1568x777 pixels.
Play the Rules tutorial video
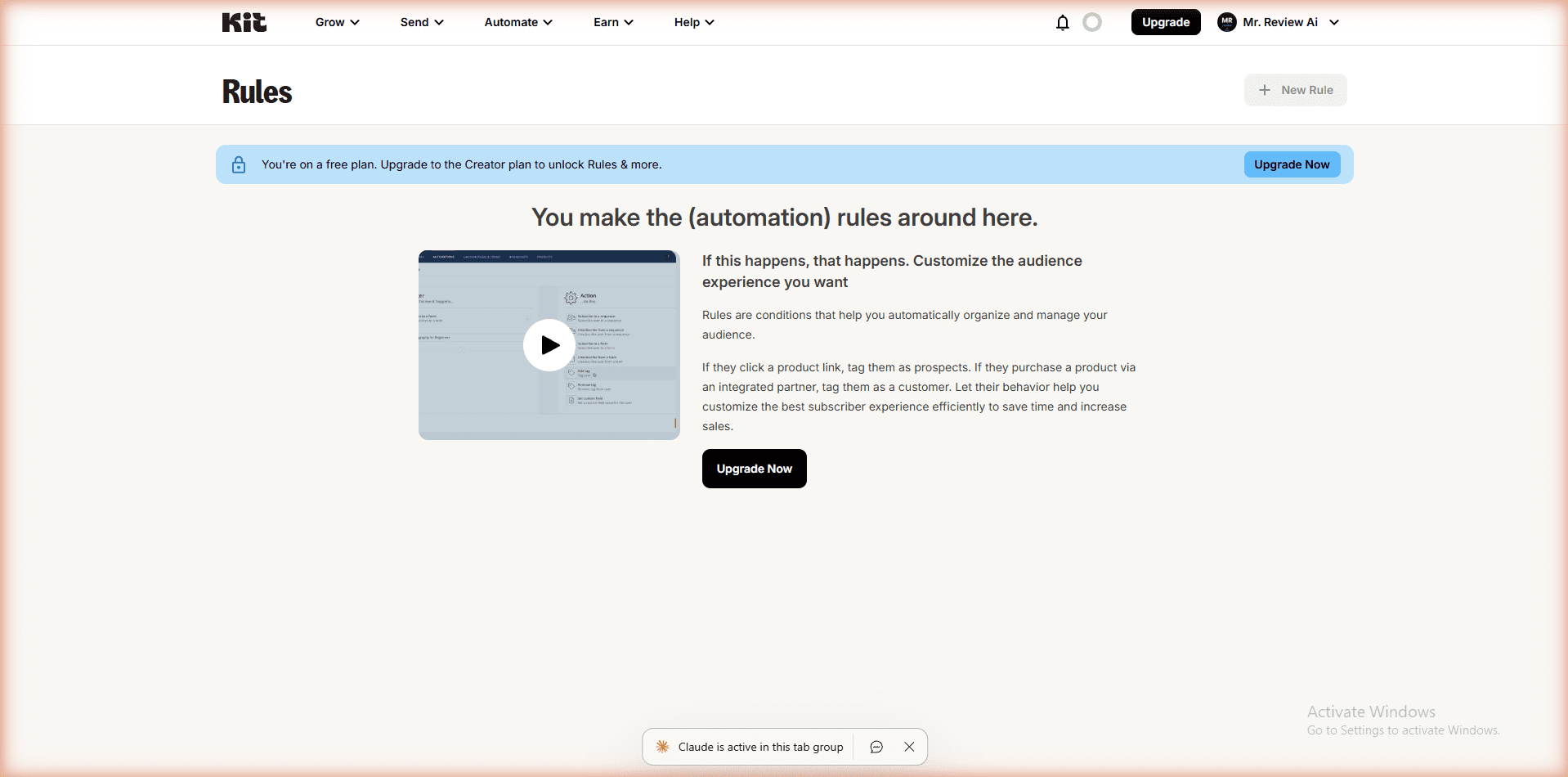(x=549, y=344)
